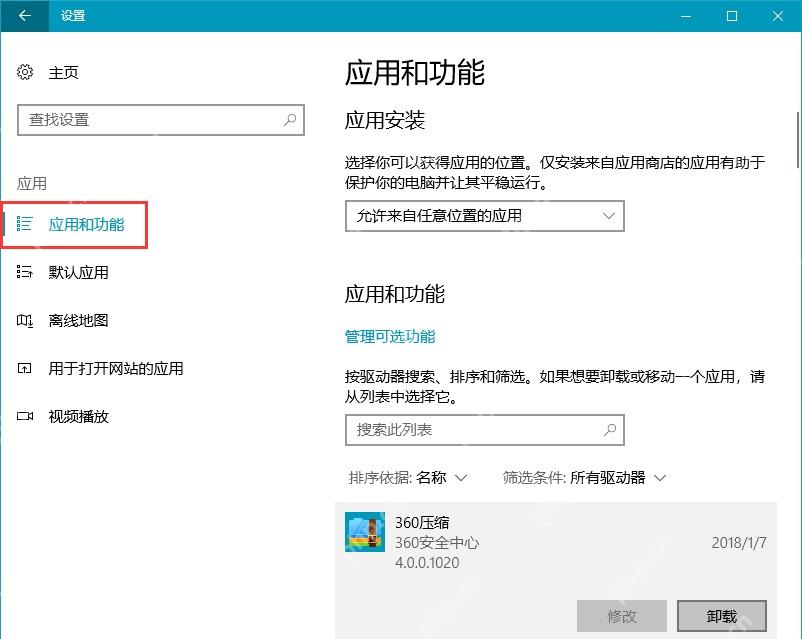Open 用于打开网站的应用 page

pyautogui.click(x=116, y=368)
